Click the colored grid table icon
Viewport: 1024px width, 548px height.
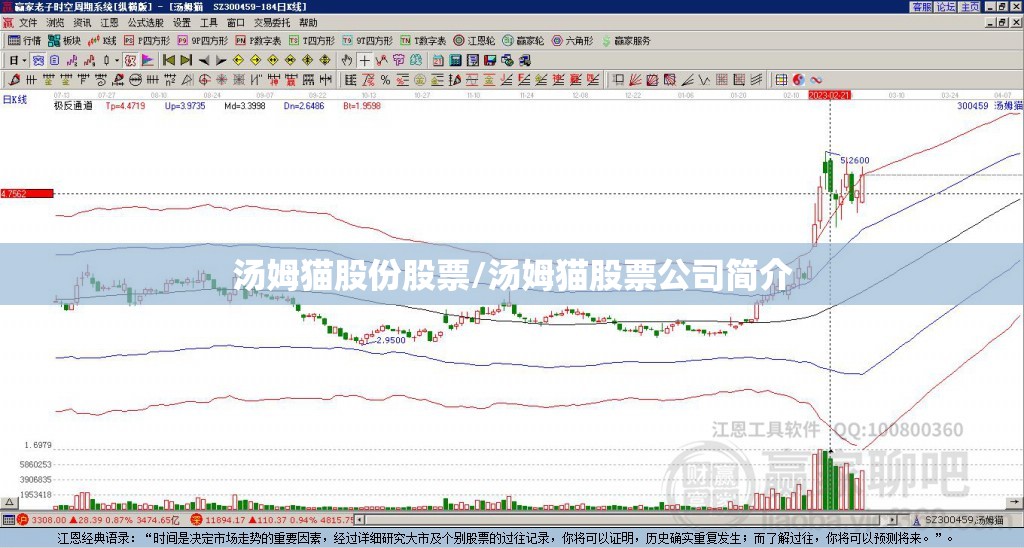781,80
